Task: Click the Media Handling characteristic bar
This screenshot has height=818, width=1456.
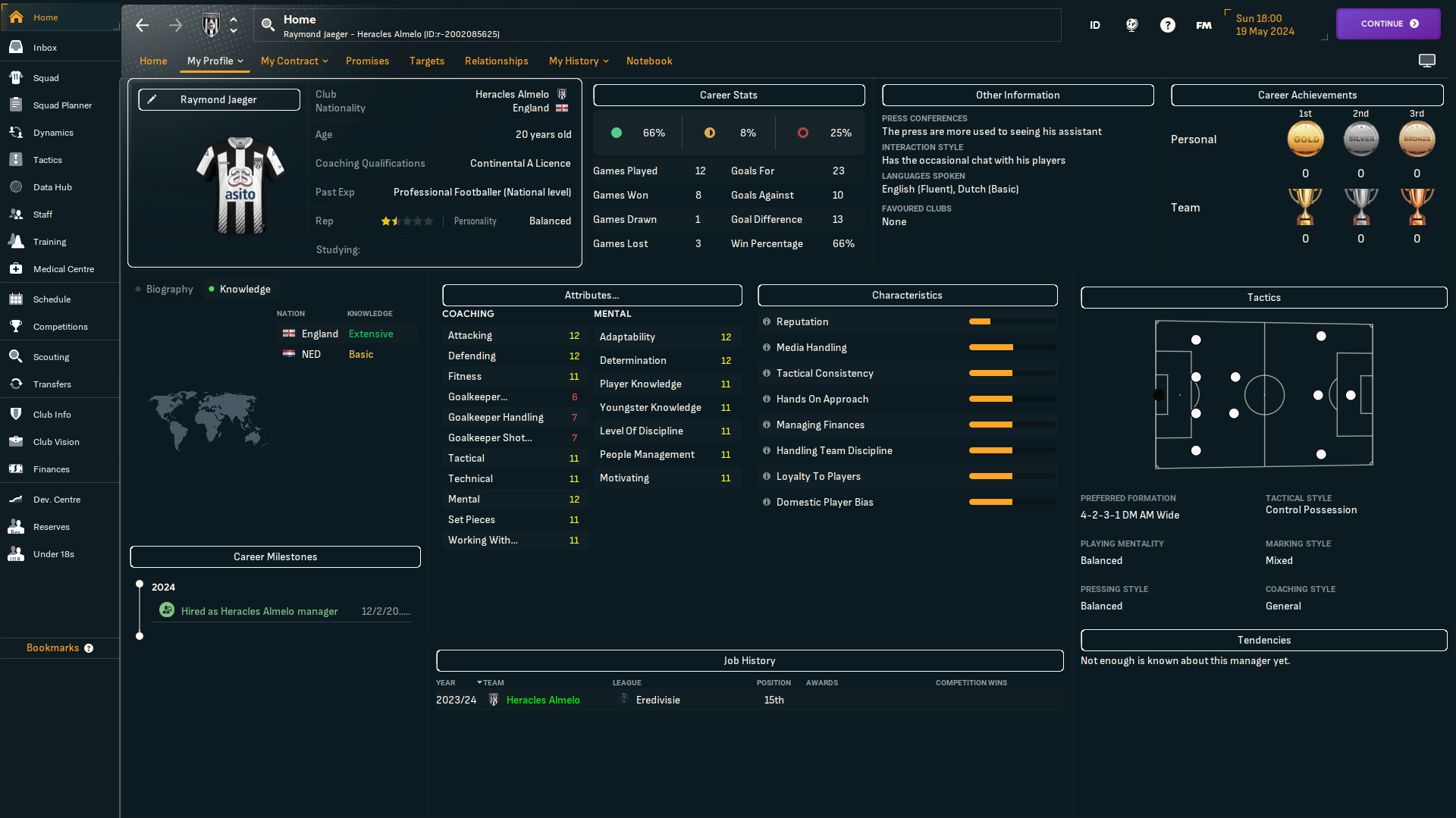Action: click(x=1012, y=347)
